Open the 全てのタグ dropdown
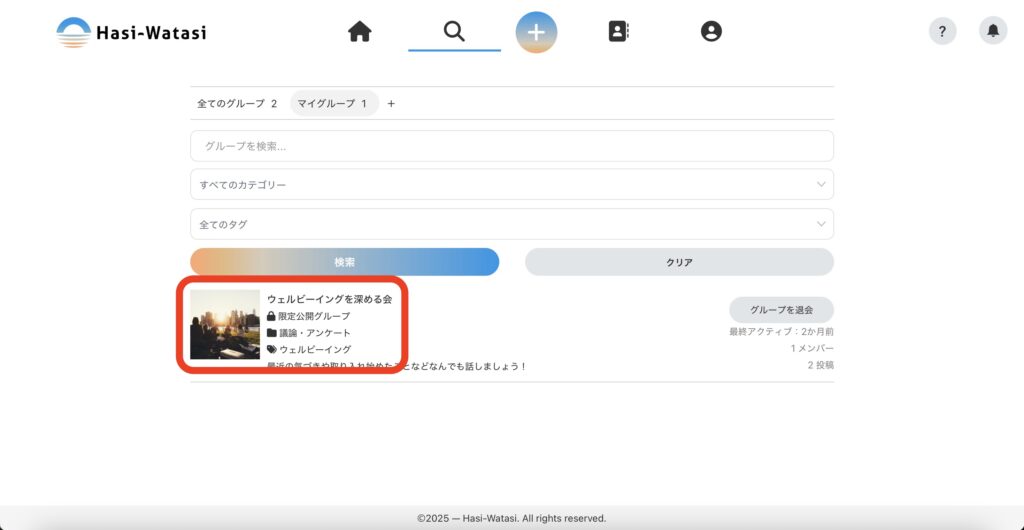Viewport: 1024px width, 530px height. click(511, 224)
